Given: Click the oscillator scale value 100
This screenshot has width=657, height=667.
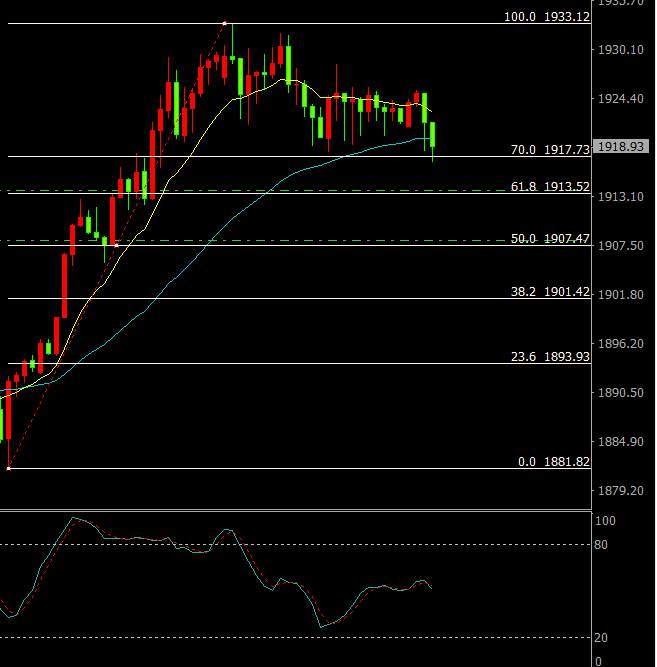Looking at the screenshot, I should coord(605,521).
